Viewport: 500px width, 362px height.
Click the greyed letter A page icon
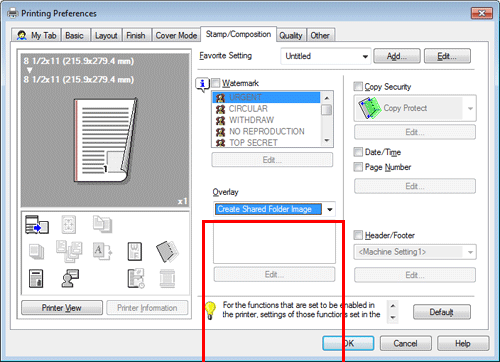102,251
